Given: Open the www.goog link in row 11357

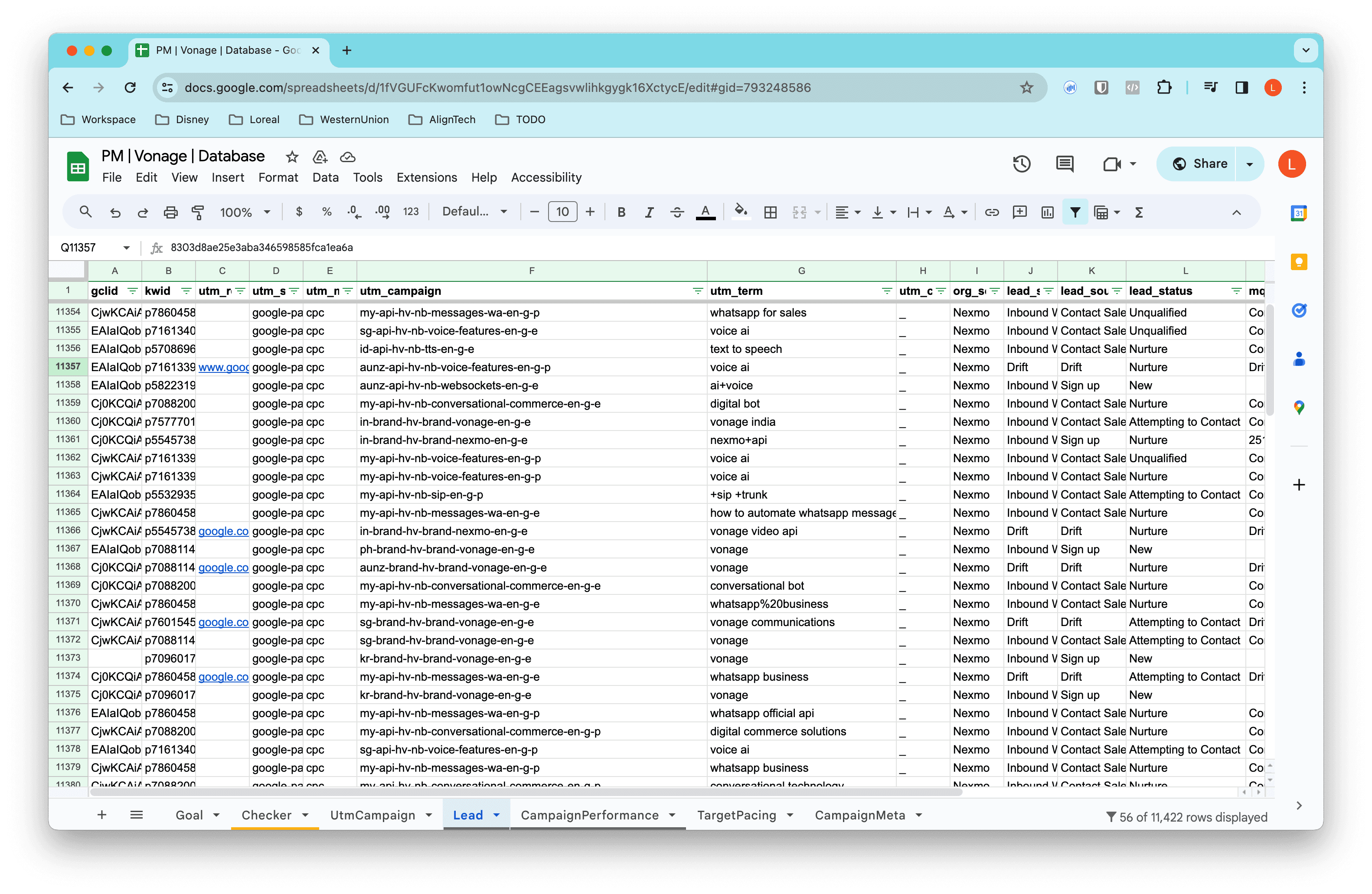Looking at the screenshot, I should pyautogui.click(x=223, y=367).
